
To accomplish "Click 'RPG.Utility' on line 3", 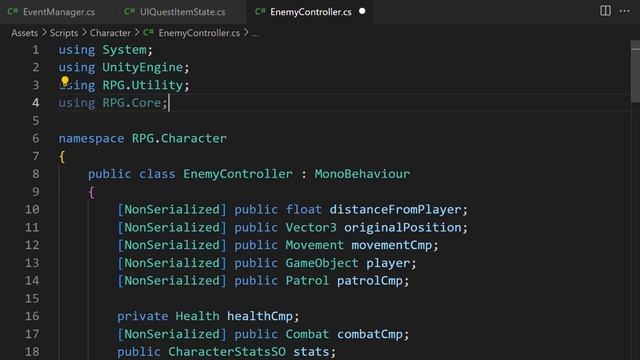I will coord(142,85).
